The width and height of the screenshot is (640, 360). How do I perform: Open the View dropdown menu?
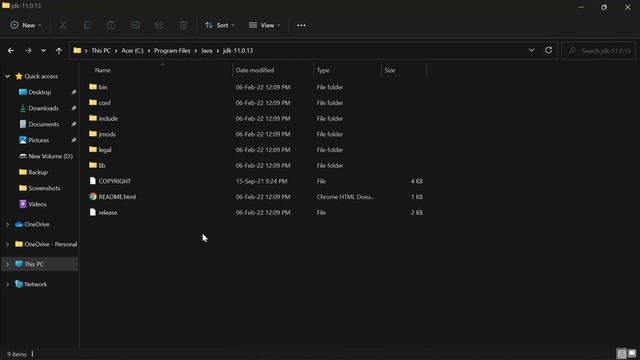click(264, 25)
